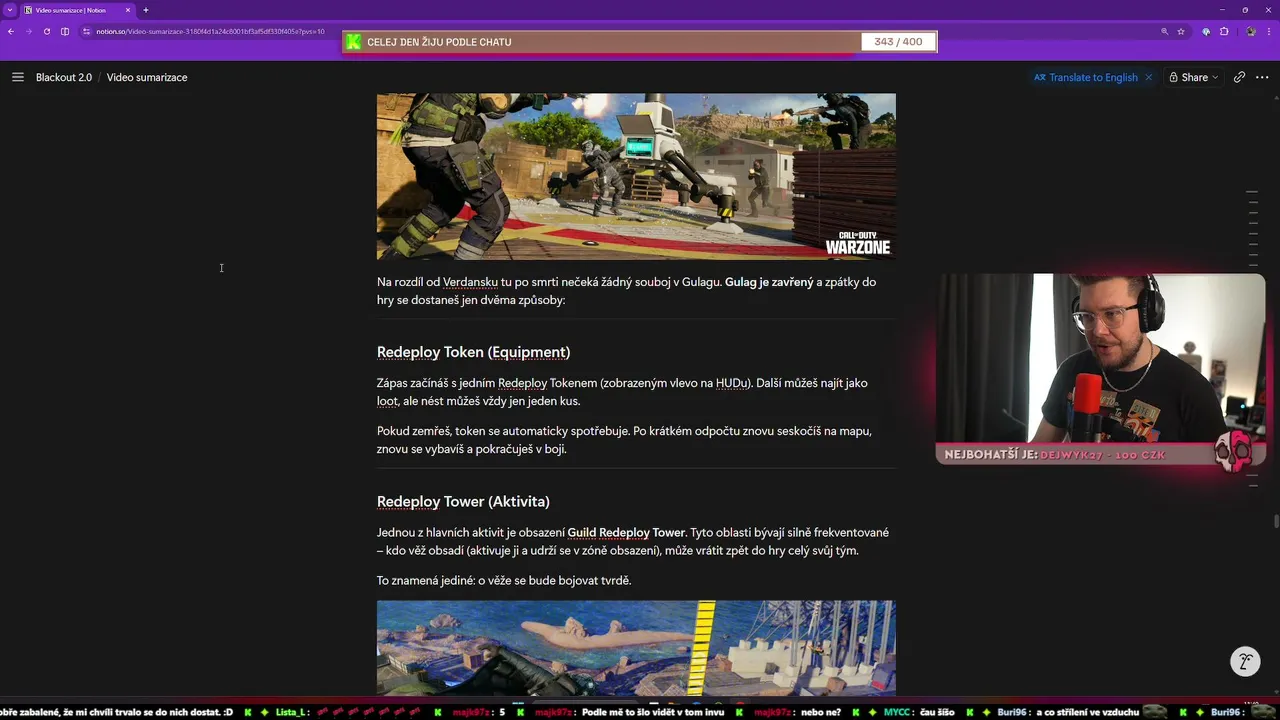Copy the page link with the chain icon
This screenshot has height=720, width=1280.
click(x=1239, y=77)
